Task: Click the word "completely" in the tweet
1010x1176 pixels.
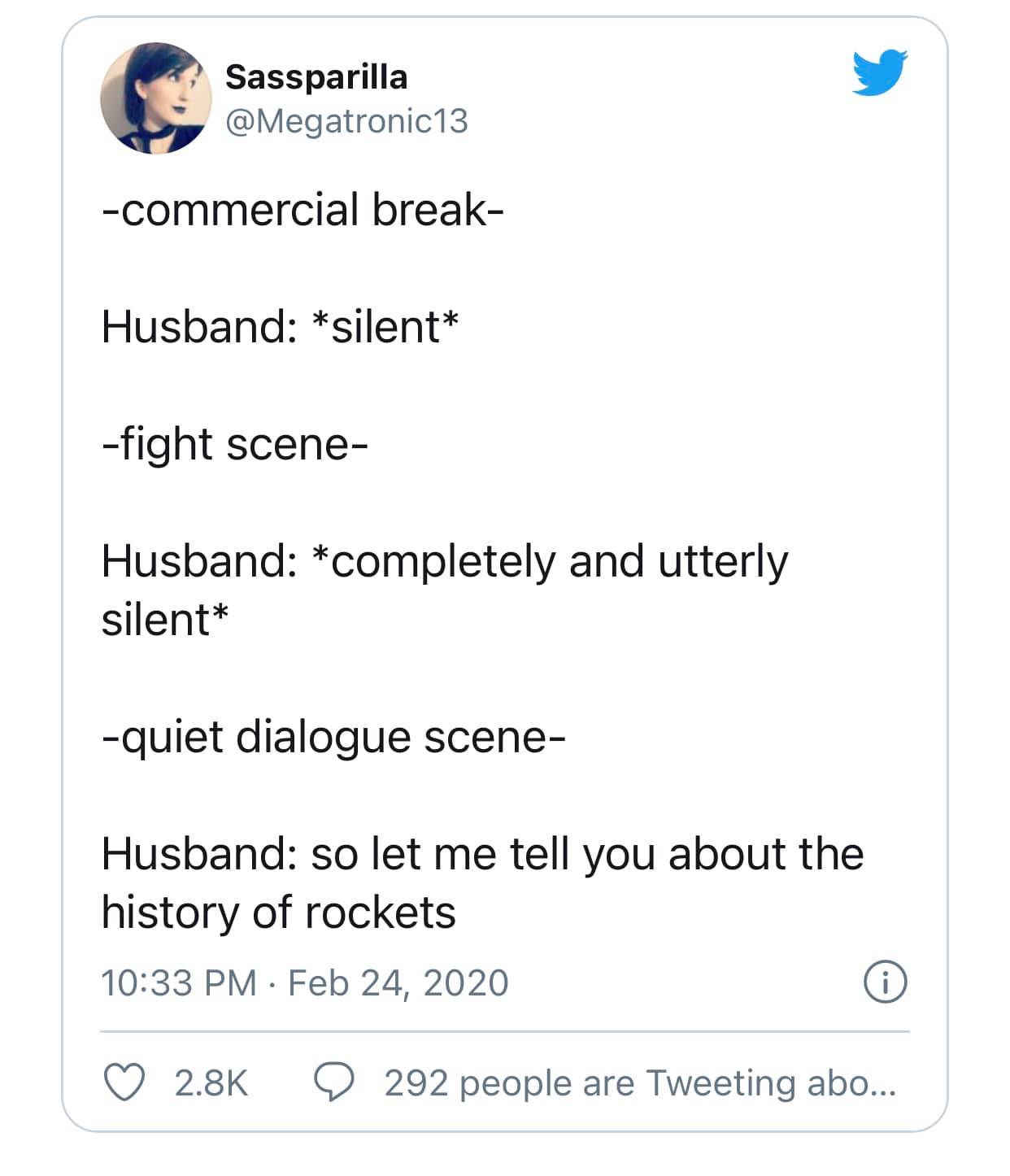Action: pos(444,562)
